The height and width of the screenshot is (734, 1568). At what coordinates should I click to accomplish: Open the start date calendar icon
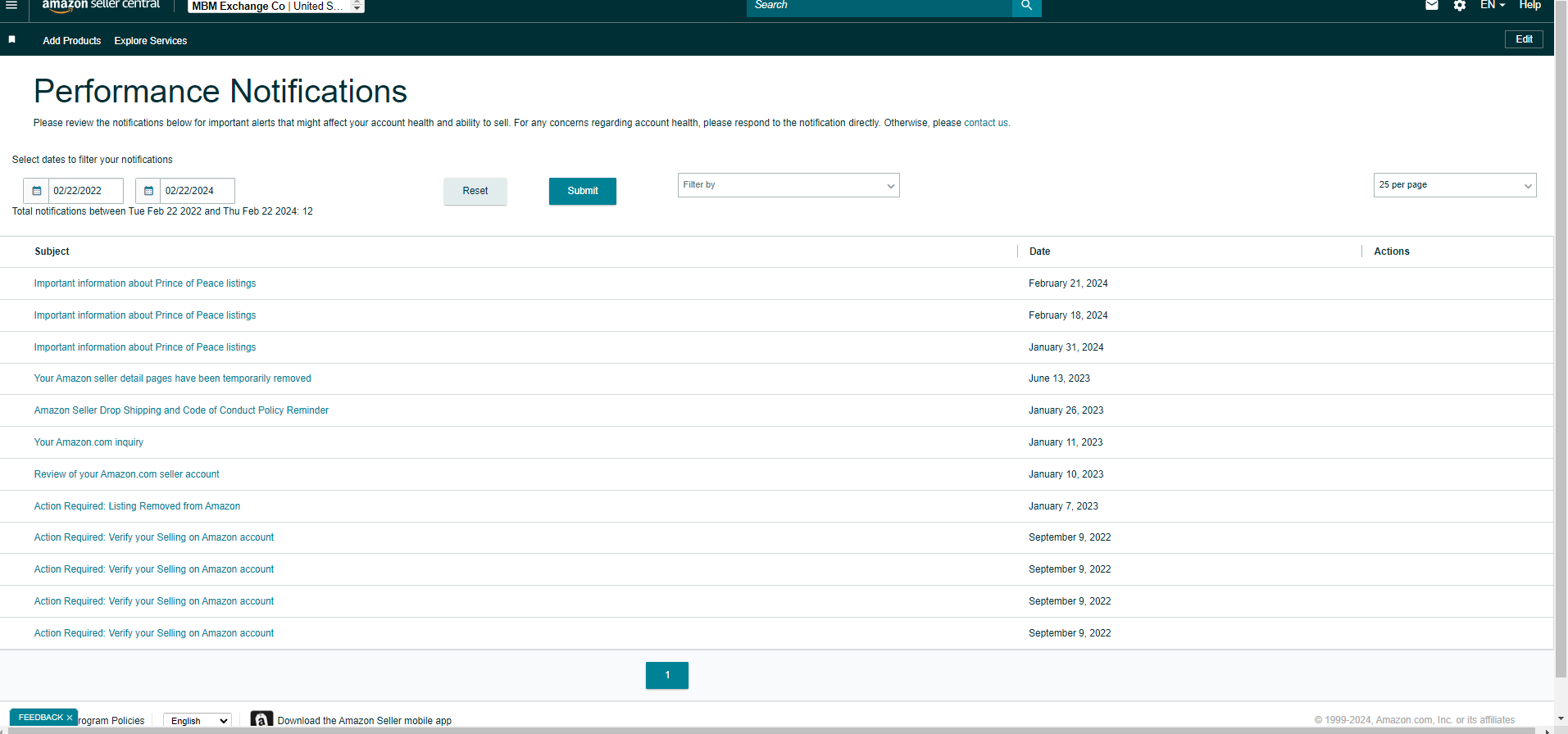point(36,191)
